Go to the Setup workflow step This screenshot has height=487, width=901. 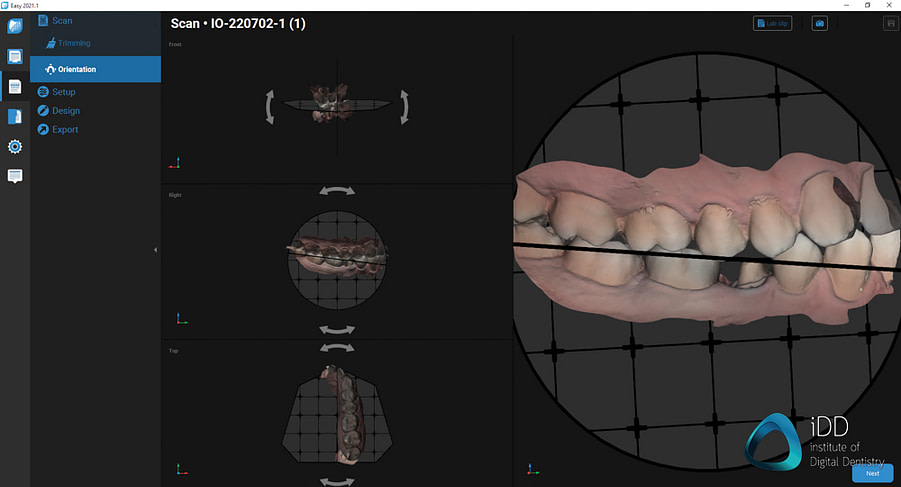coord(63,92)
